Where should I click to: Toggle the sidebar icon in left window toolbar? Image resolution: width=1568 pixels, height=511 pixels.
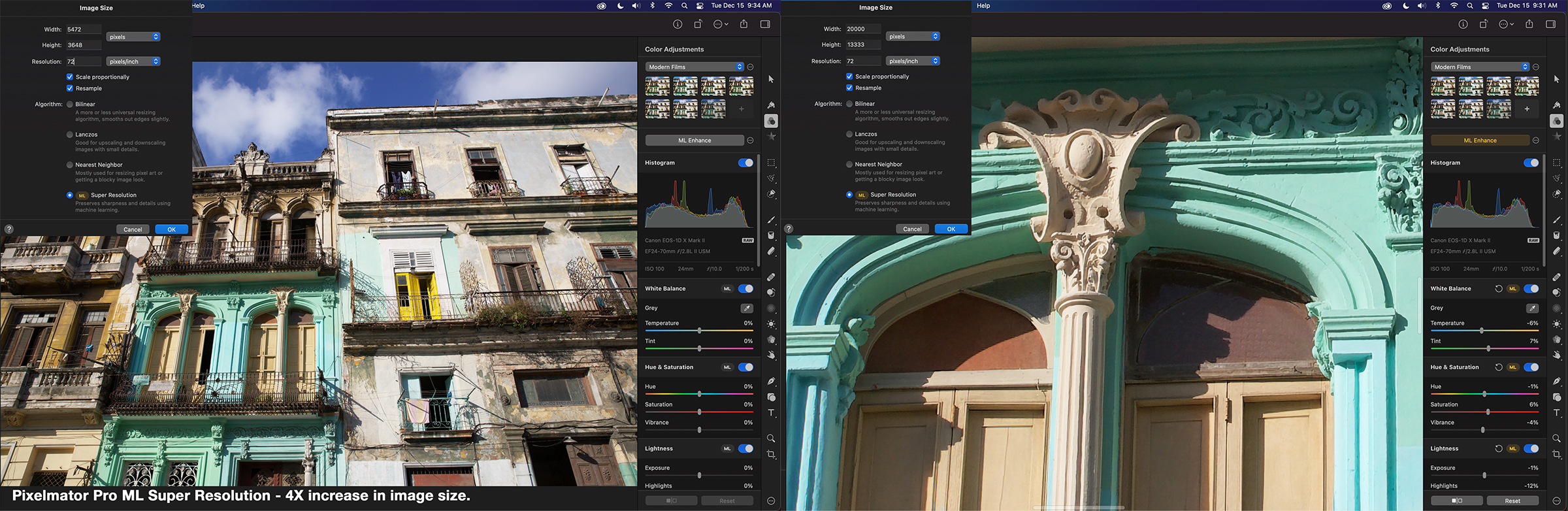coord(765,24)
